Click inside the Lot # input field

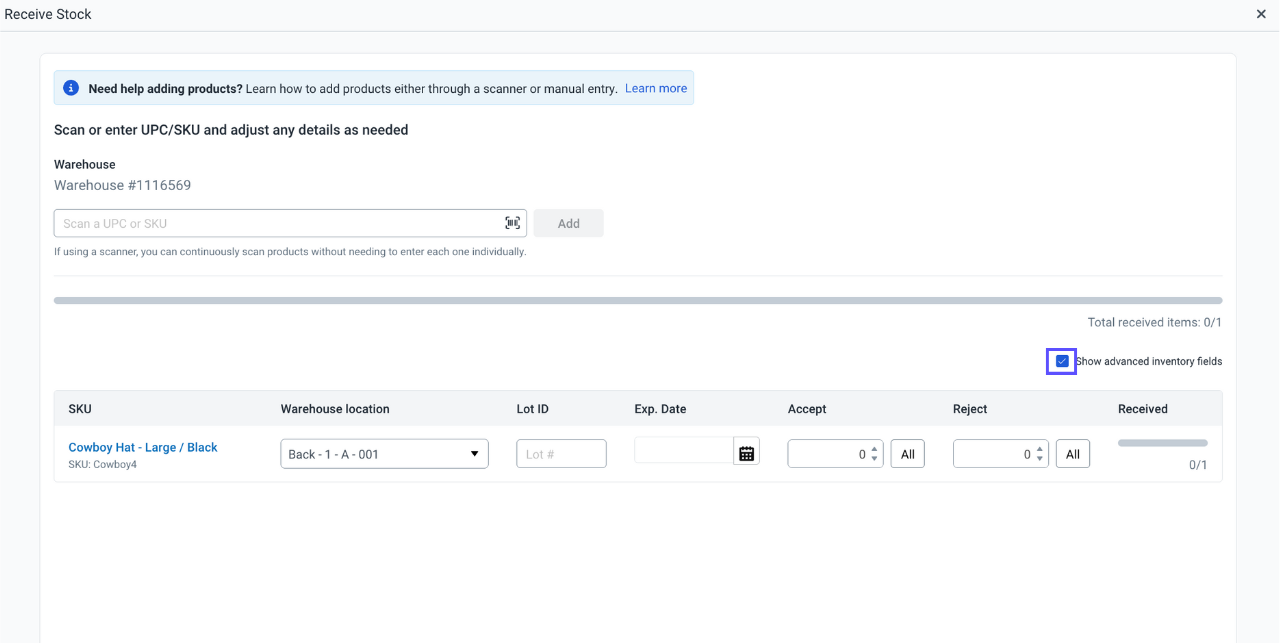tap(561, 452)
